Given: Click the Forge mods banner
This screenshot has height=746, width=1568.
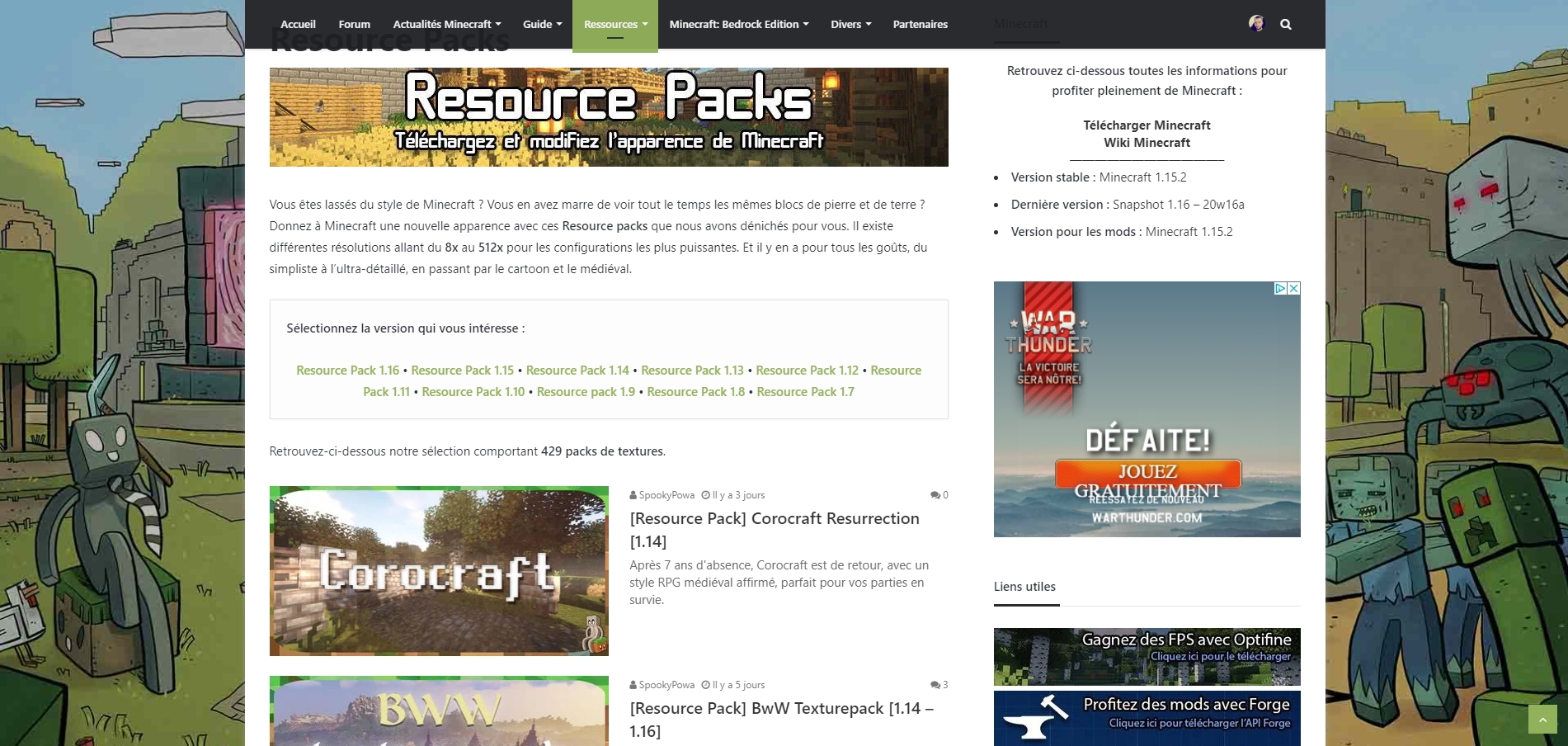Looking at the screenshot, I should click(1147, 719).
